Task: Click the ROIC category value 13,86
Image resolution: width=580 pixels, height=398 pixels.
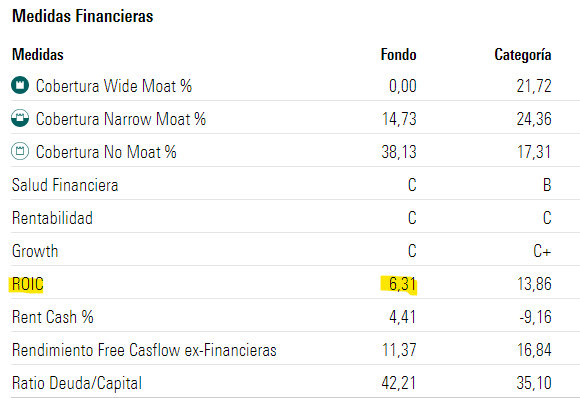Action: [534, 284]
